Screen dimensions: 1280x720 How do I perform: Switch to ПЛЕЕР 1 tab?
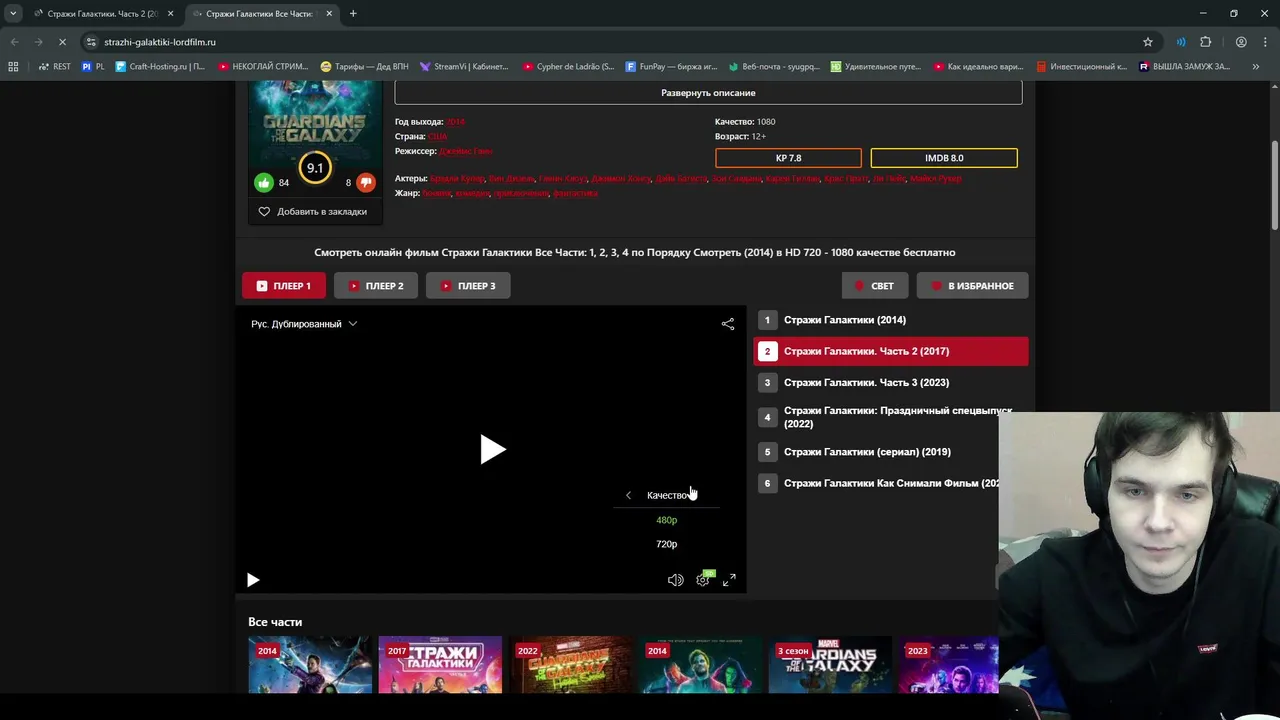click(x=284, y=286)
